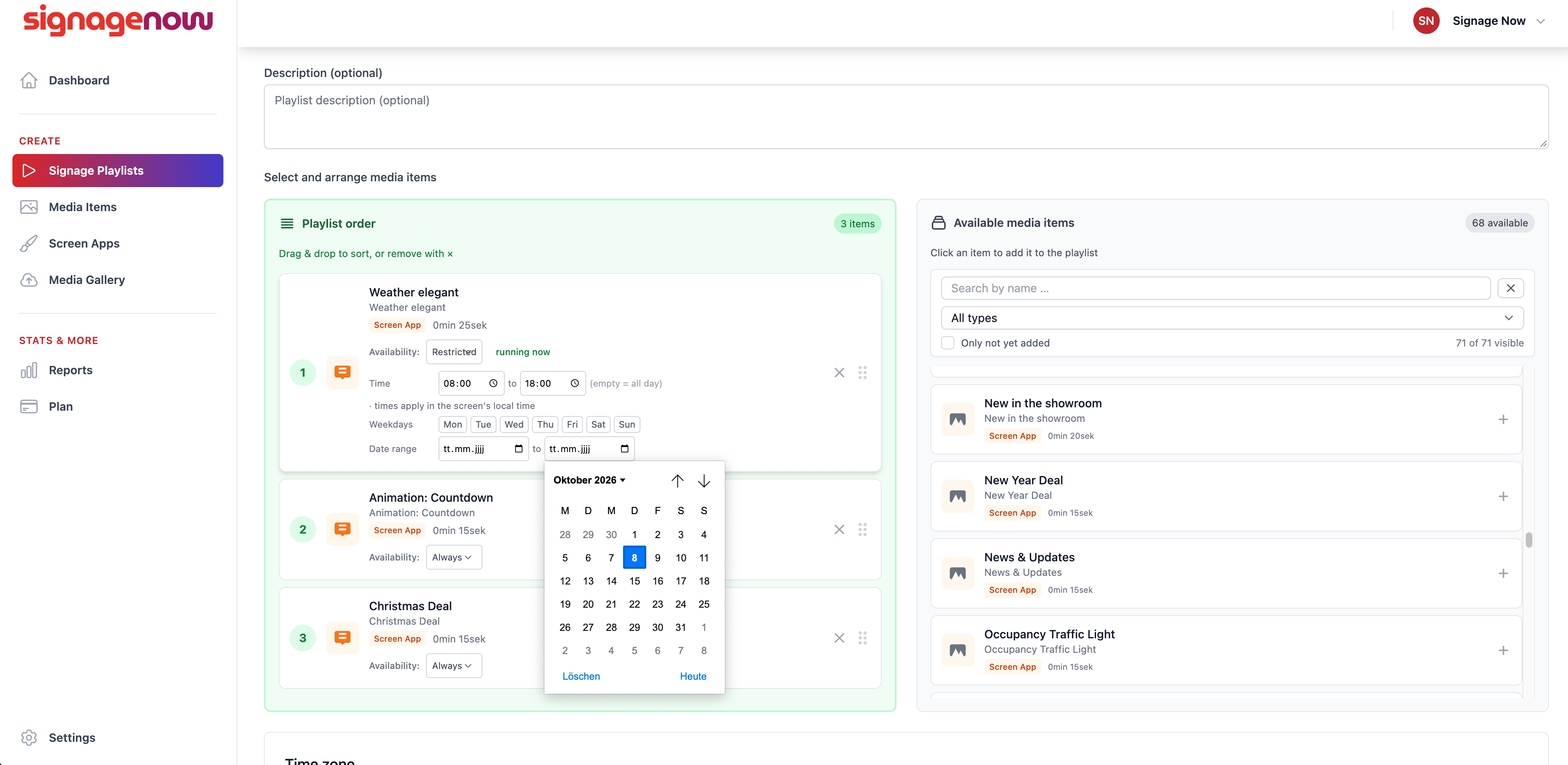1568x765 pixels.
Task: Grab drag handle of Weather elegant item
Action: [862, 372]
